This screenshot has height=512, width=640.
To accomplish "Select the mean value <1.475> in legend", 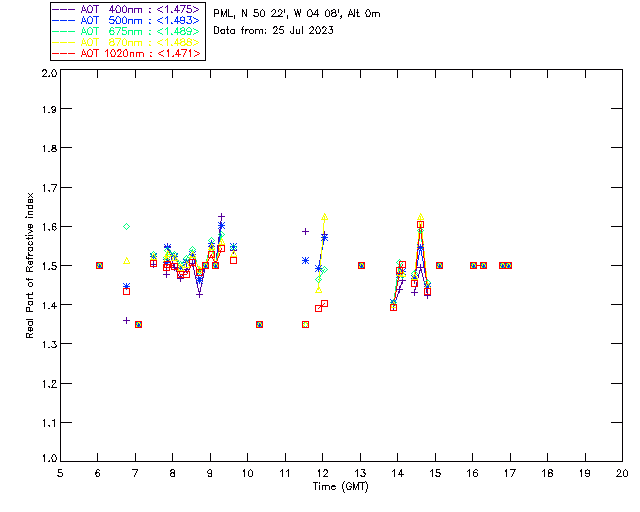I will (178, 9).
